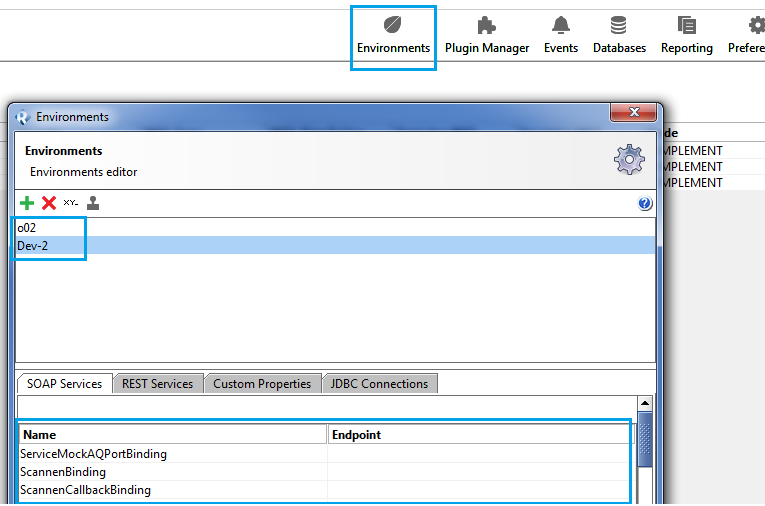Click the green plus add environment icon
This screenshot has width=765, height=506.
tap(27, 203)
